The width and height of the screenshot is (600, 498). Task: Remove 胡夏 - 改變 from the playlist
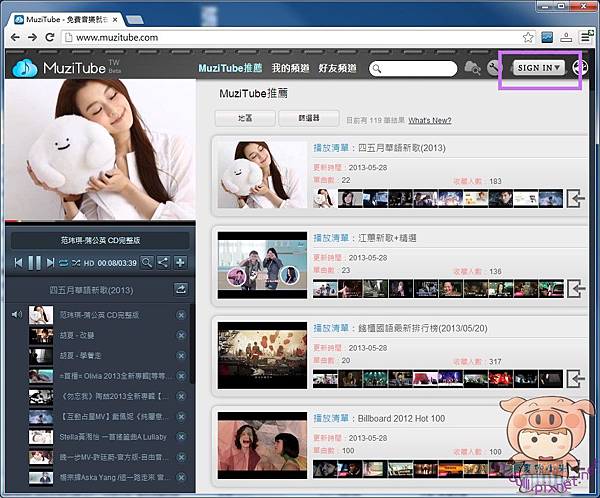pos(181,335)
